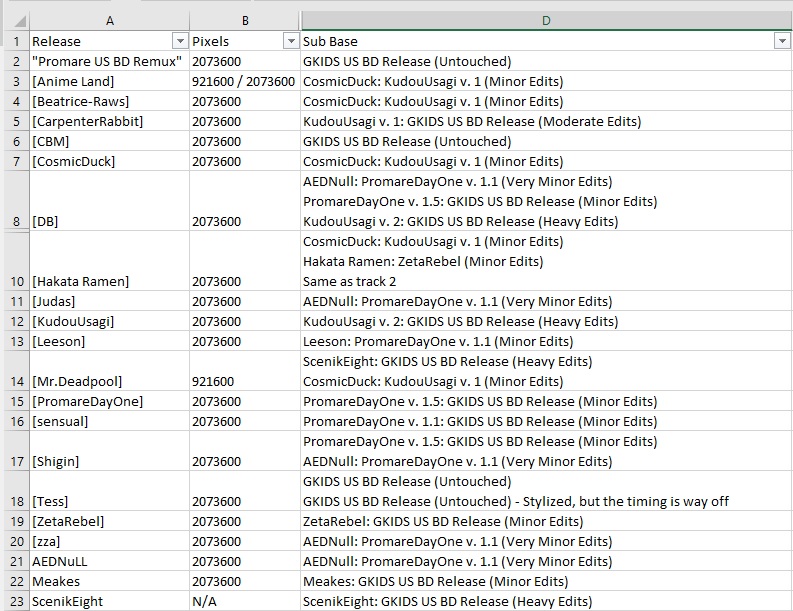Select row header 8
Viewport: 793px width, 611px height.
[x=16, y=201]
